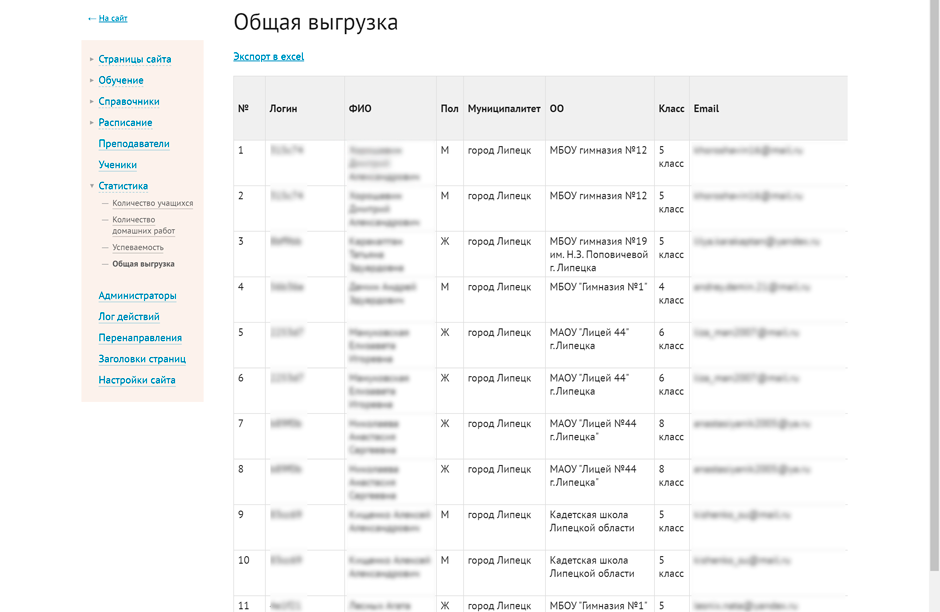Collapse the 'Статистика' section arrow
Viewport: 940px width, 612px height.
pos(92,186)
